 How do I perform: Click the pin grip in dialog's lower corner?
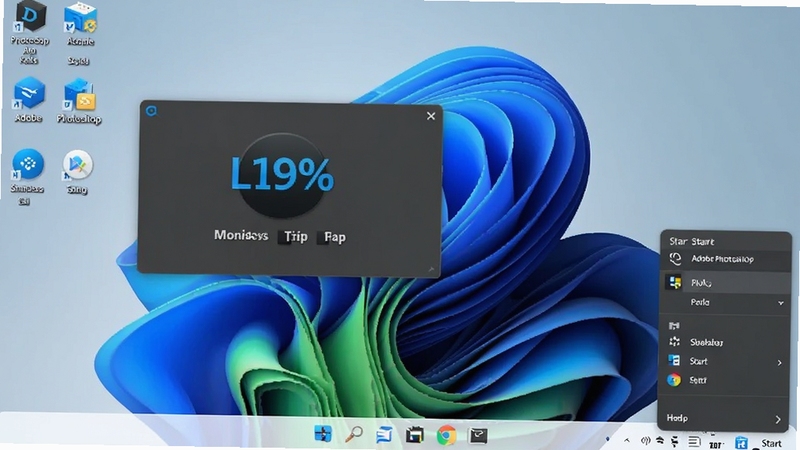[x=431, y=269]
